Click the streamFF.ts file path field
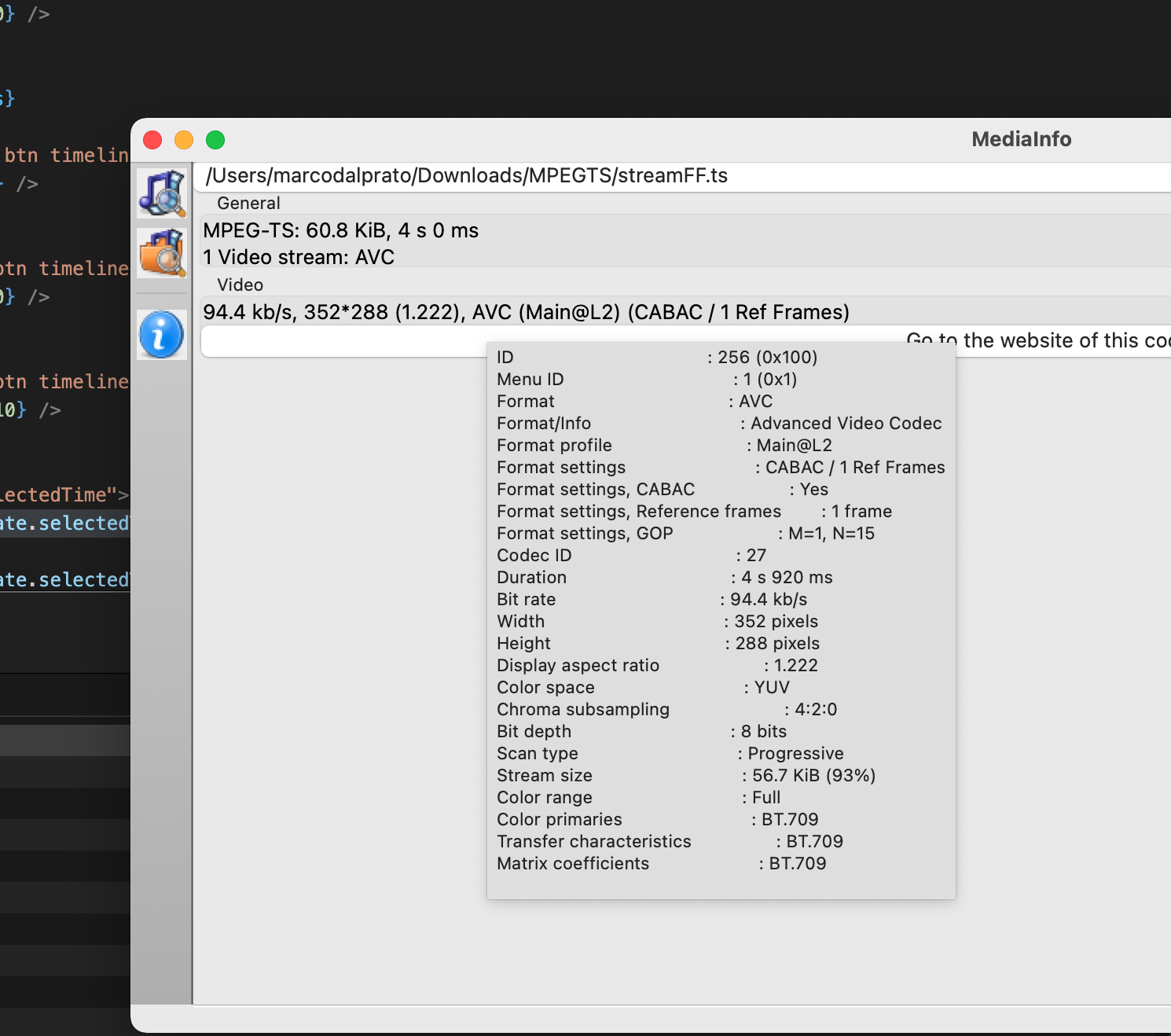The image size is (1171, 1036). 467,175
